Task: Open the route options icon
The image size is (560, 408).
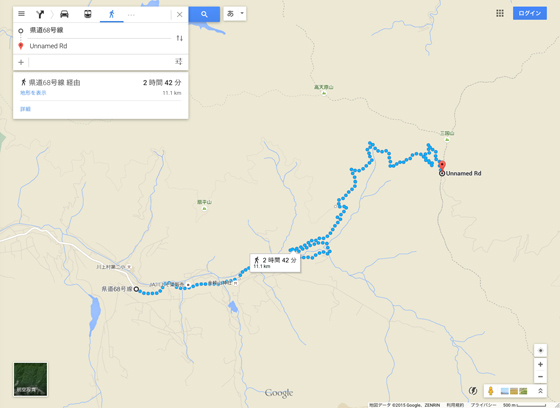Action: point(179,61)
